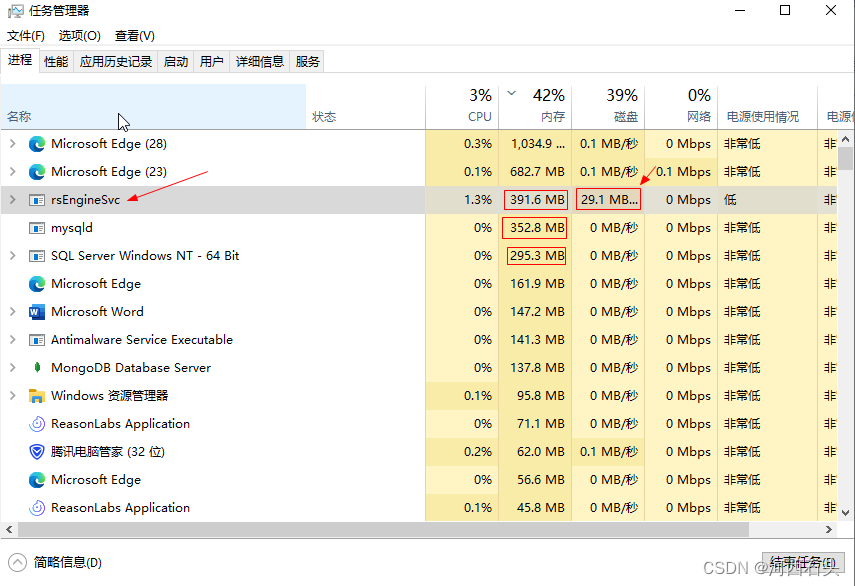Click the Antimalware Service Executable icon
Image resolution: width=855 pixels, height=586 pixels.
click(37, 340)
